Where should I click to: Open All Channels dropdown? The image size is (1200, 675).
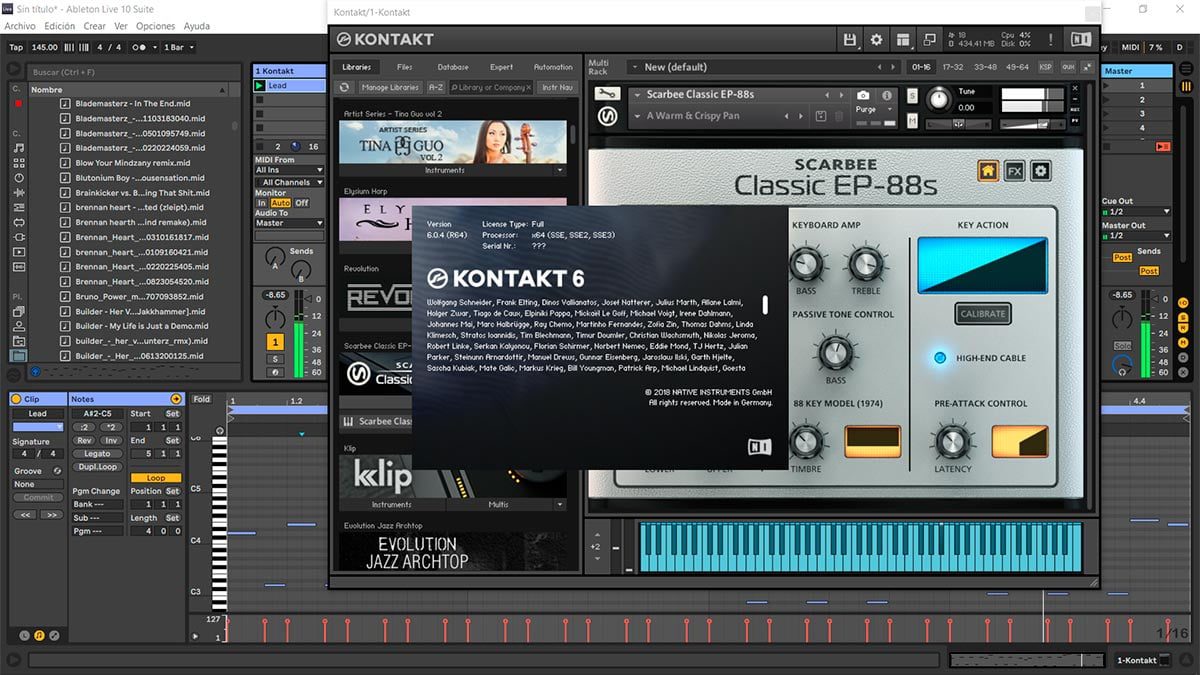point(289,183)
